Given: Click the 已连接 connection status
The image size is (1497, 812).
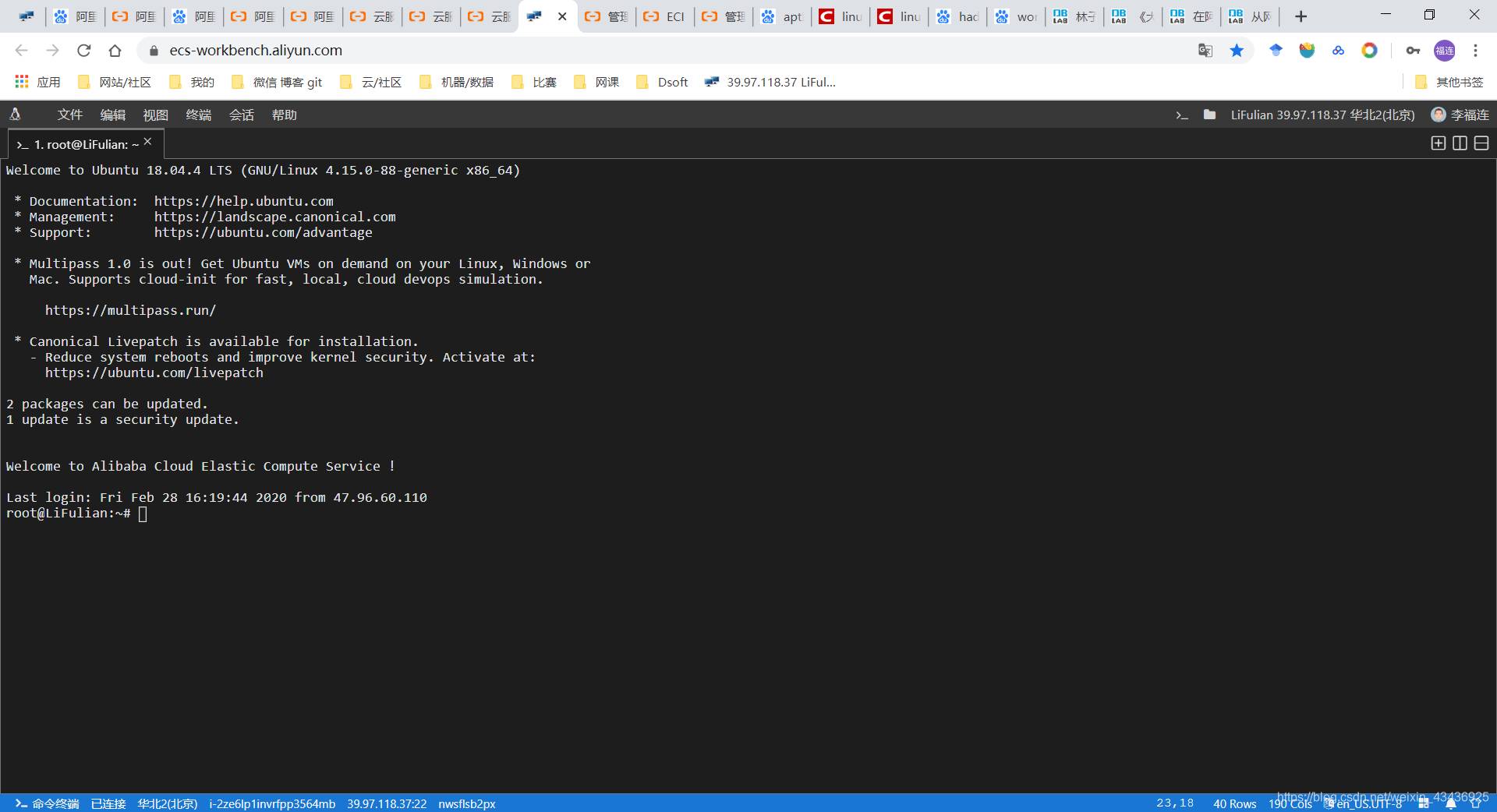Looking at the screenshot, I should [x=108, y=803].
